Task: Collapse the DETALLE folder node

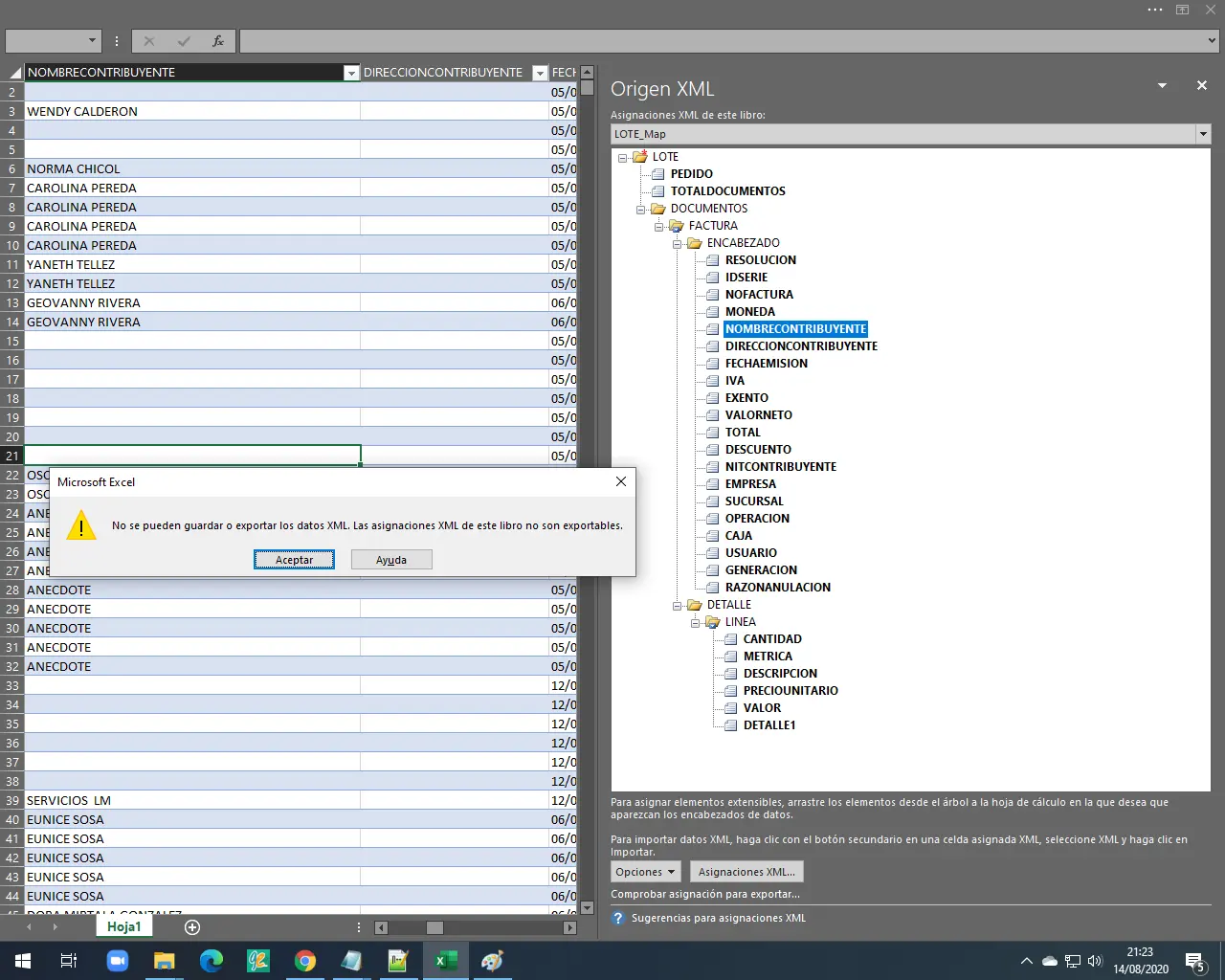Action: point(678,605)
